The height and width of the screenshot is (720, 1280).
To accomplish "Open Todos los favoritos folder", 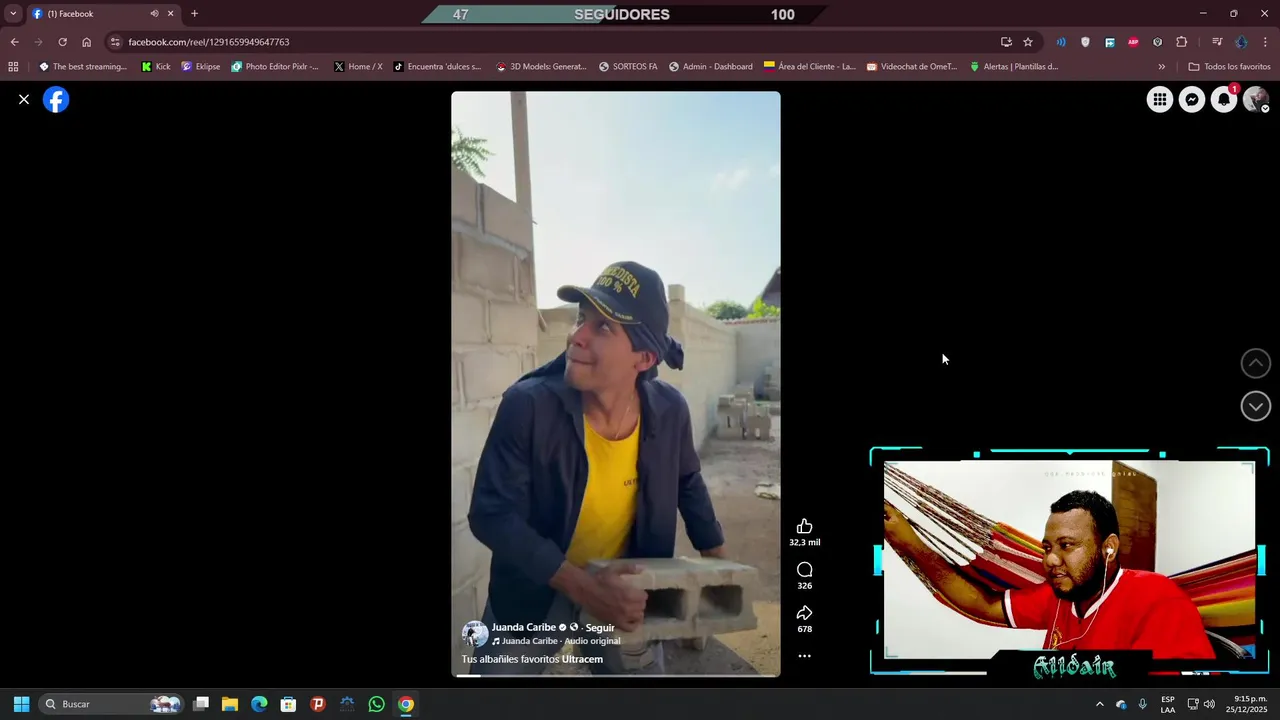I will (x=1229, y=67).
